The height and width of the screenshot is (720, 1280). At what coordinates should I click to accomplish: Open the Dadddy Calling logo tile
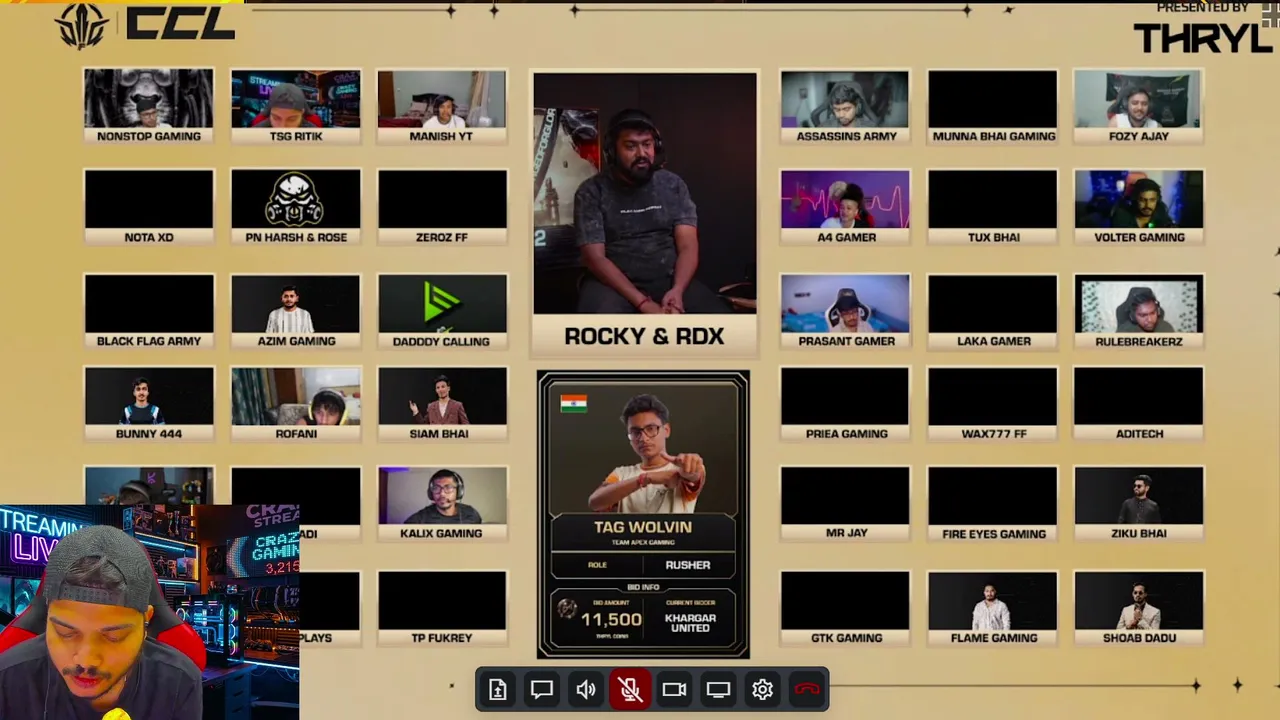[x=442, y=311]
